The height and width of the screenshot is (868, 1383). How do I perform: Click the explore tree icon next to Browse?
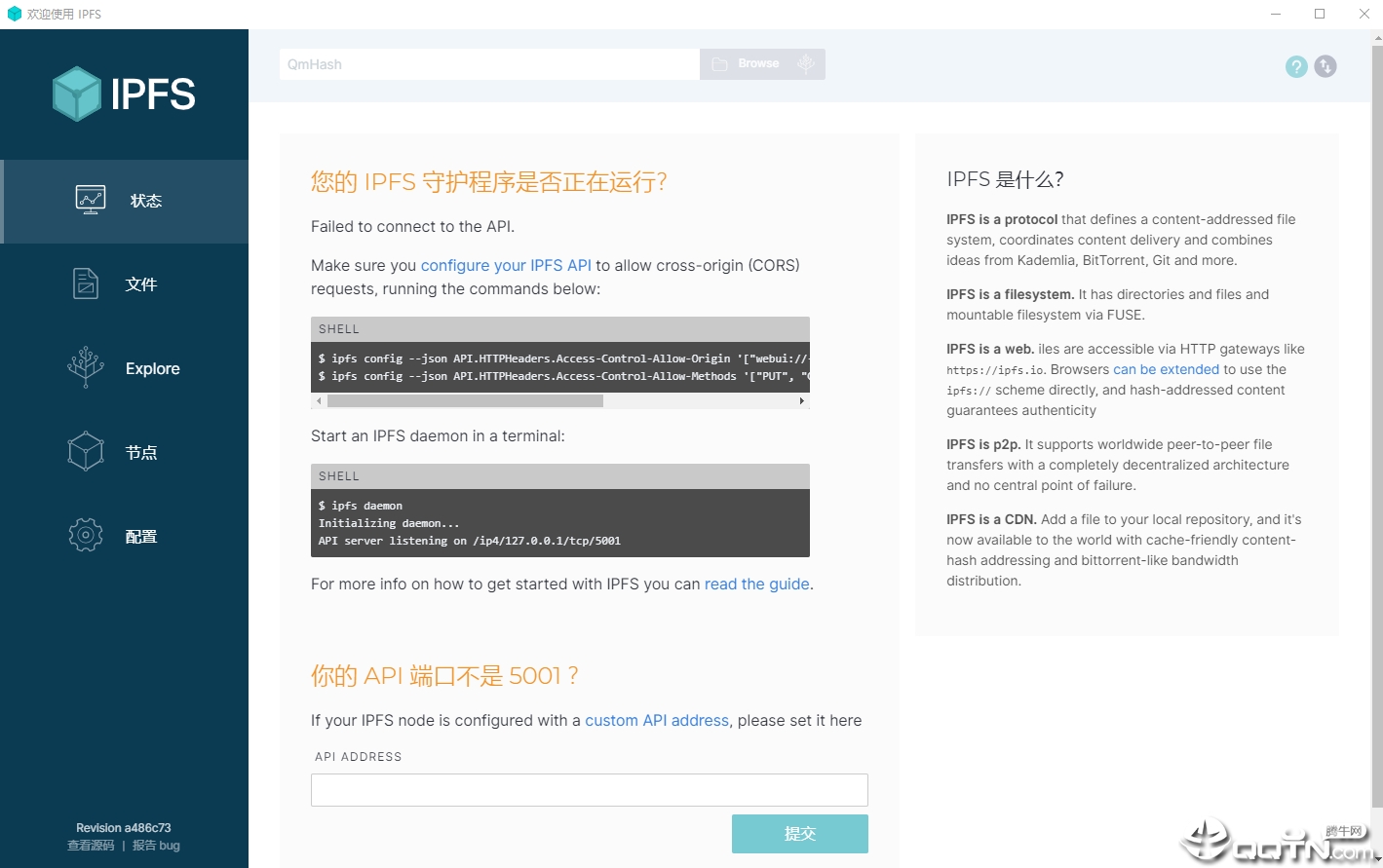click(x=805, y=62)
